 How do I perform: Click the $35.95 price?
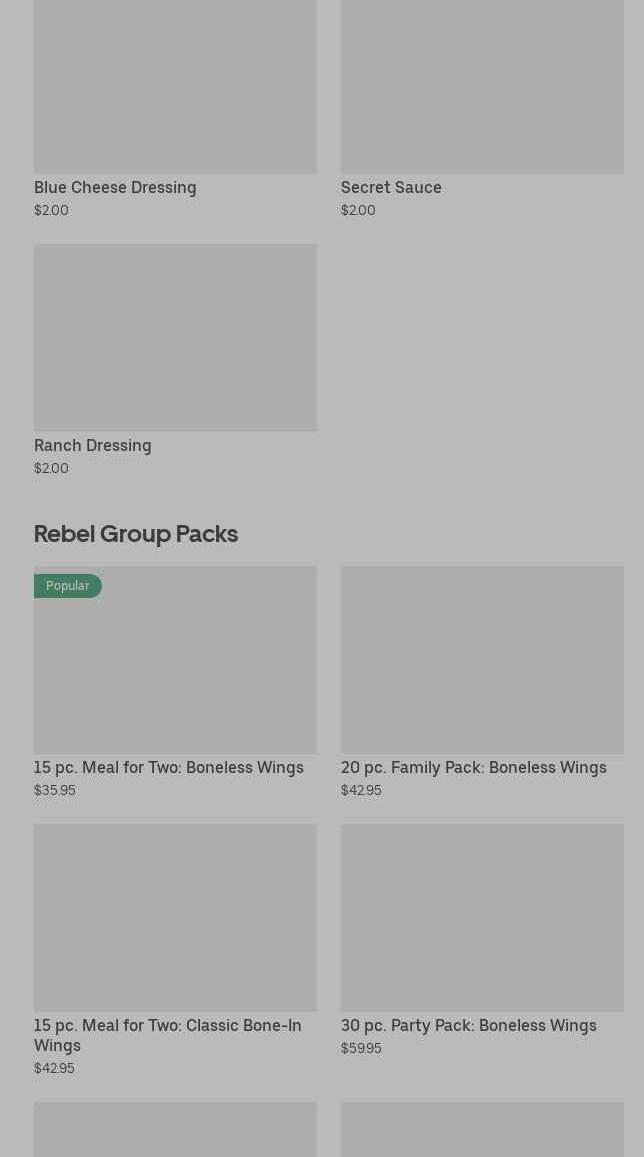pos(55,790)
